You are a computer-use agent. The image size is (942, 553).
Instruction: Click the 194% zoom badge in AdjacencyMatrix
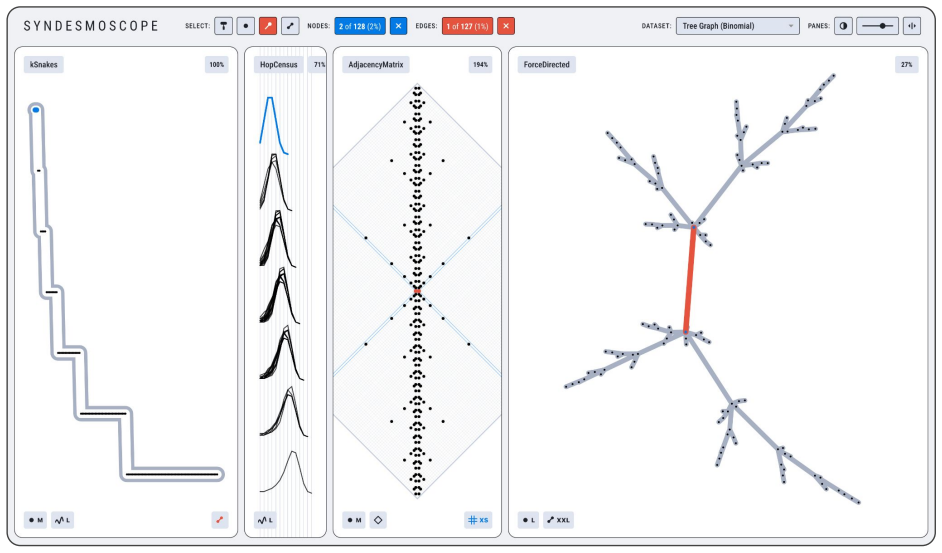[481, 64]
